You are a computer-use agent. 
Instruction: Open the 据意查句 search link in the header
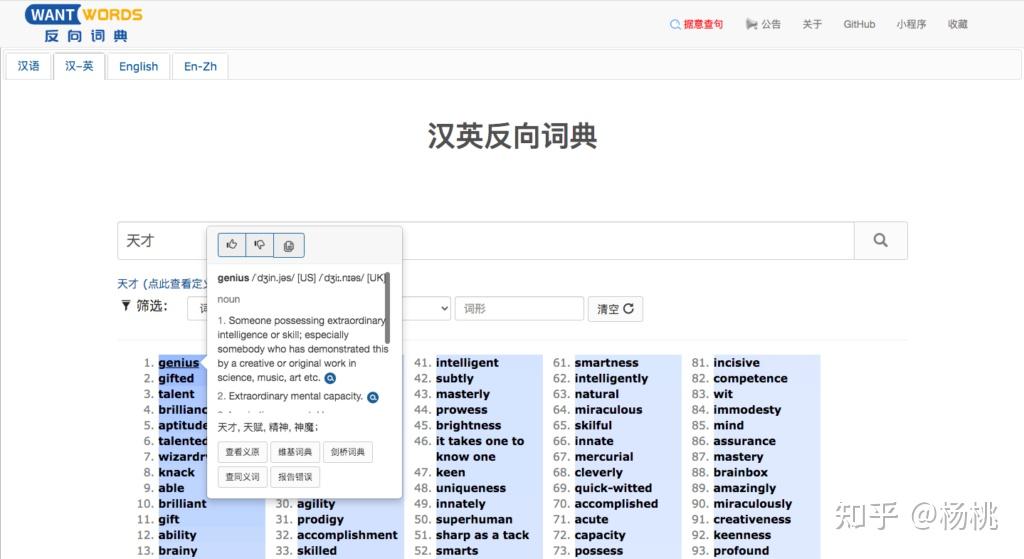click(696, 24)
